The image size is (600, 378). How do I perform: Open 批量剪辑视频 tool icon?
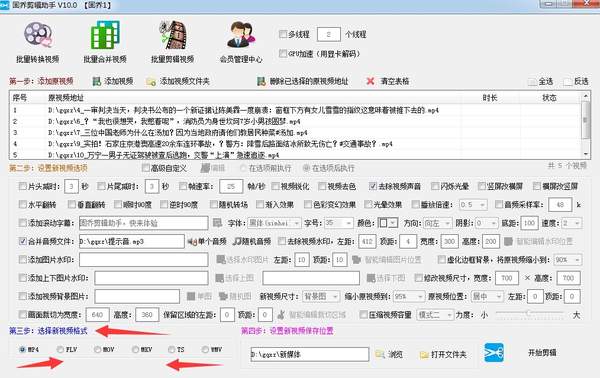(173, 36)
